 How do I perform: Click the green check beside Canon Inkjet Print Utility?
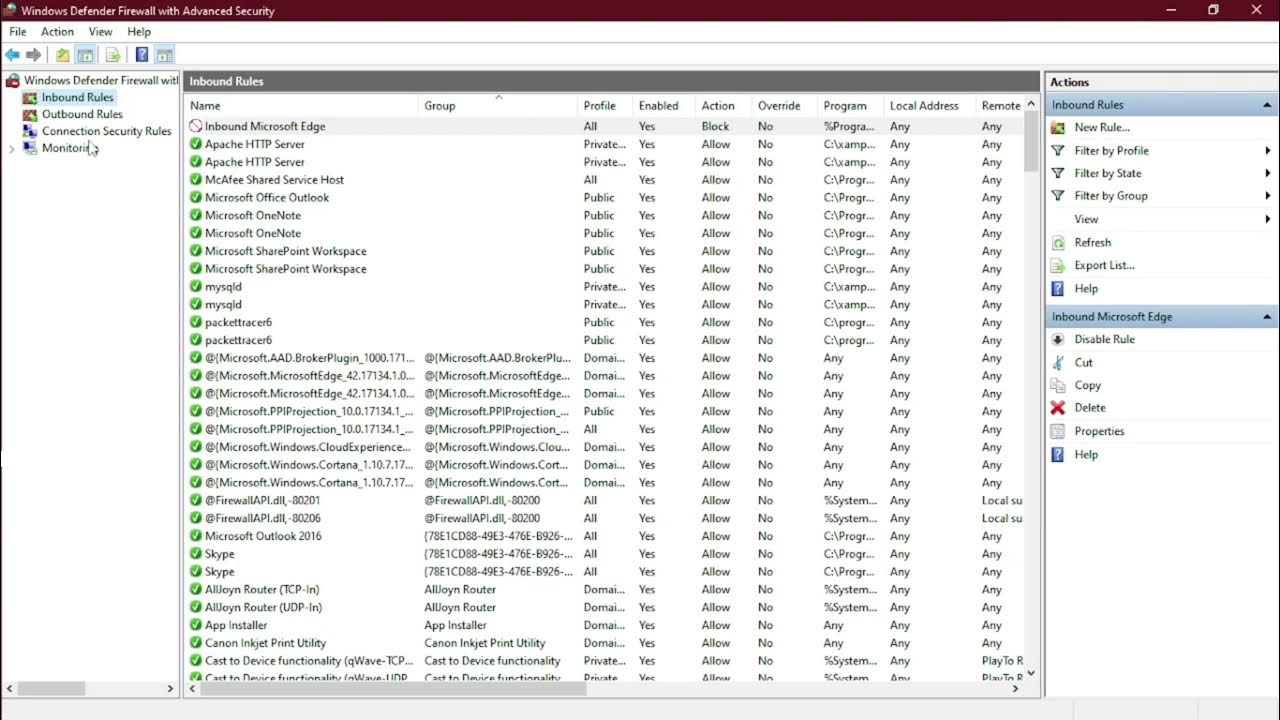[x=196, y=643]
